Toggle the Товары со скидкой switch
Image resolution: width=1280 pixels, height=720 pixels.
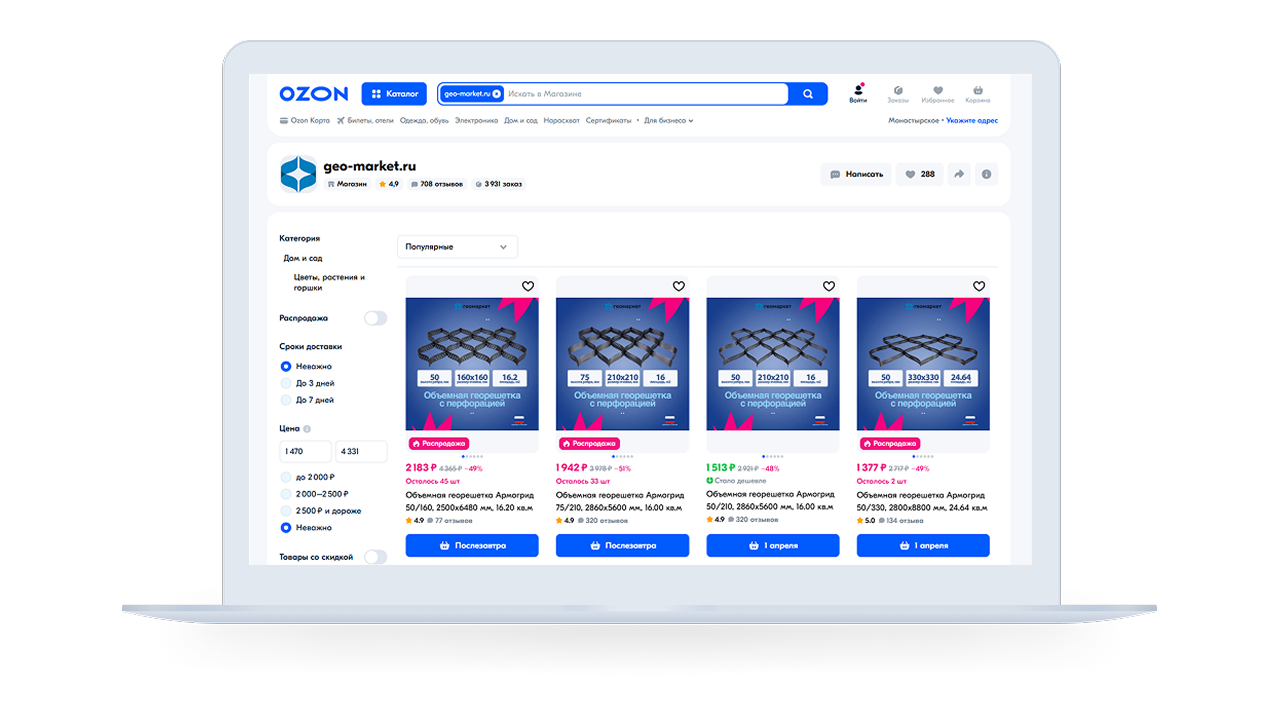coord(375,557)
